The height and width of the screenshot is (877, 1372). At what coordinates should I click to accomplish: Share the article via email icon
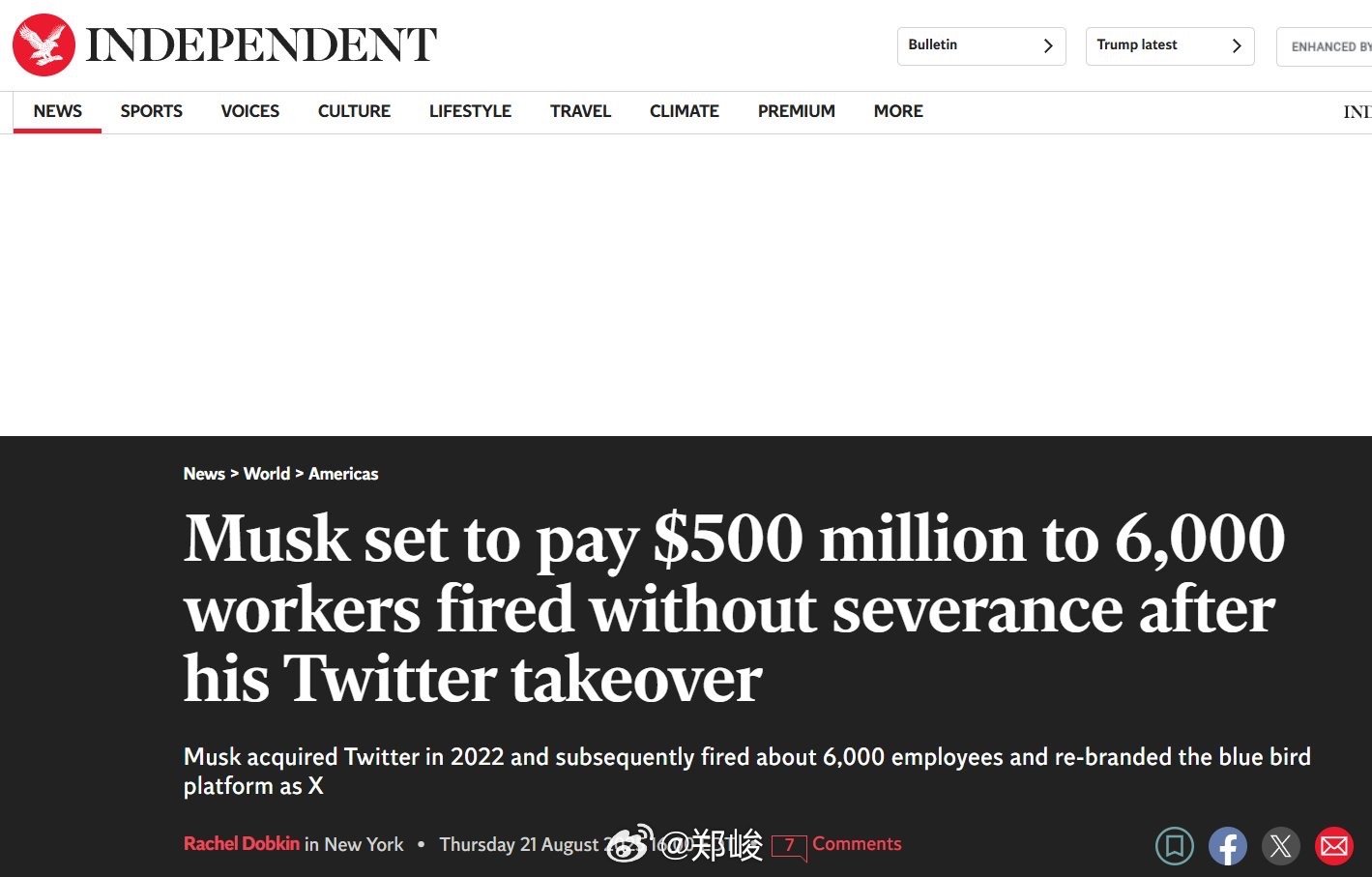[x=1334, y=846]
